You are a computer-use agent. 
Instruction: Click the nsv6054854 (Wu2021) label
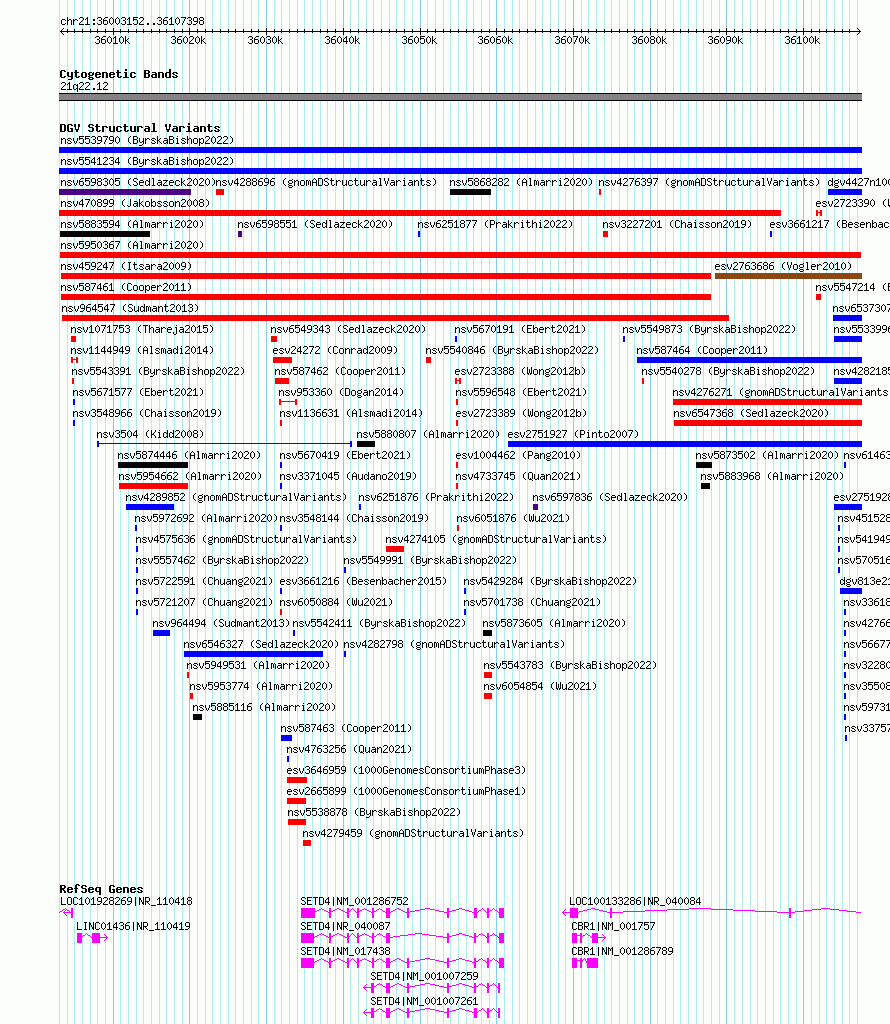click(540, 686)
